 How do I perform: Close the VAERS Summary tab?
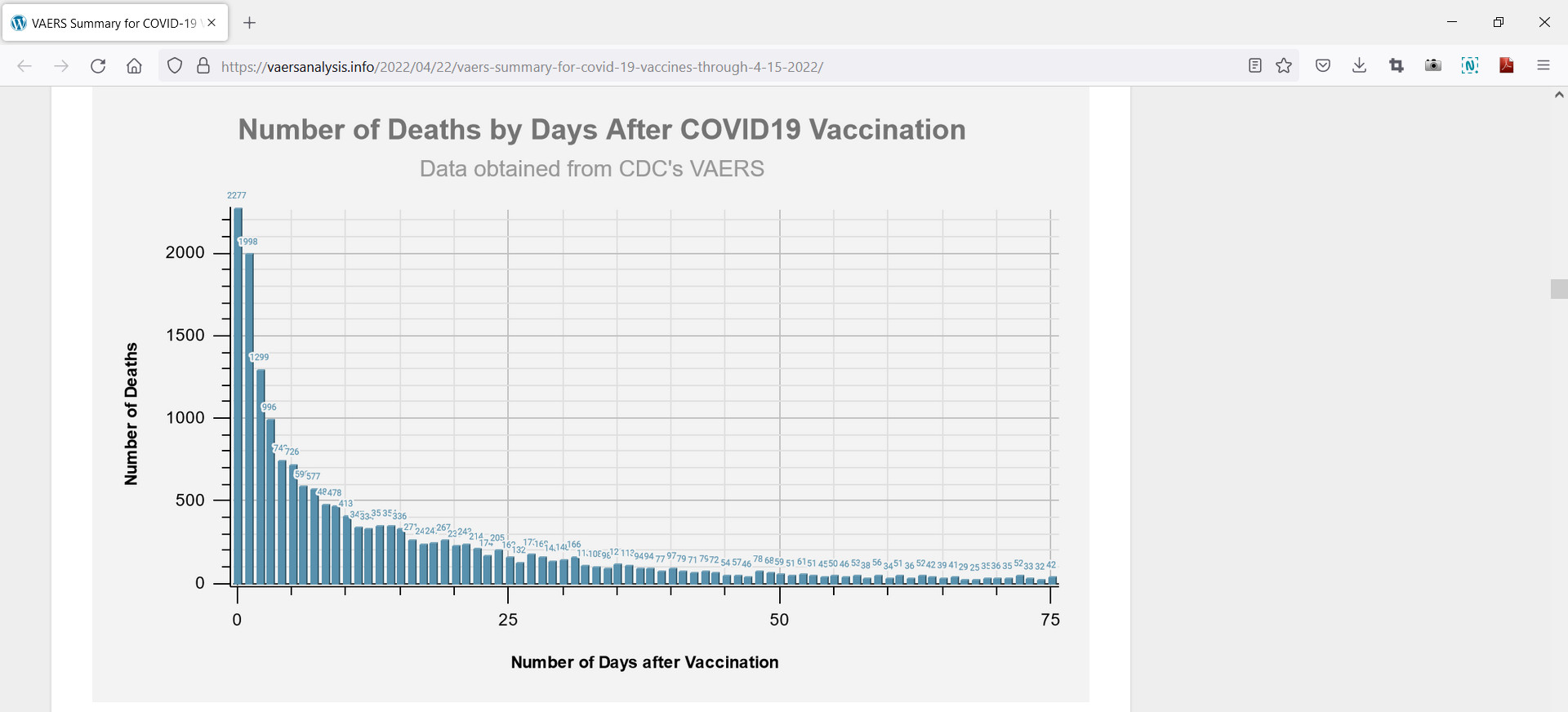point(212,23)
